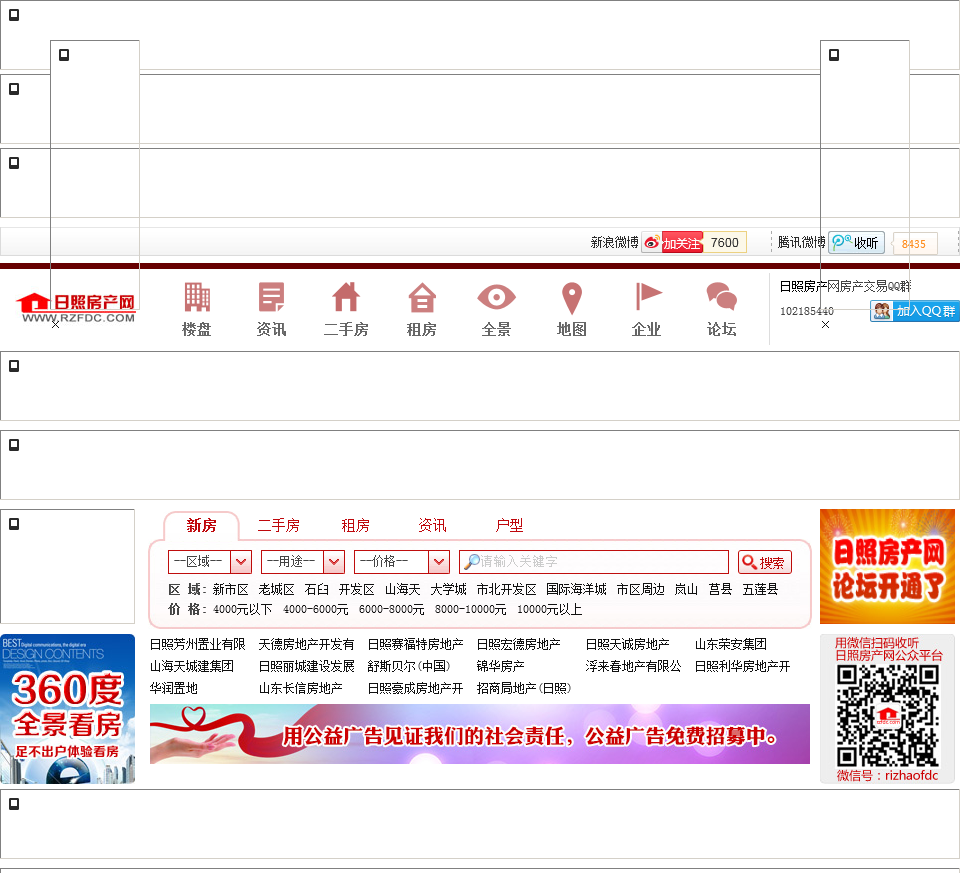View the 全景 eye icon

click(497, 309)
